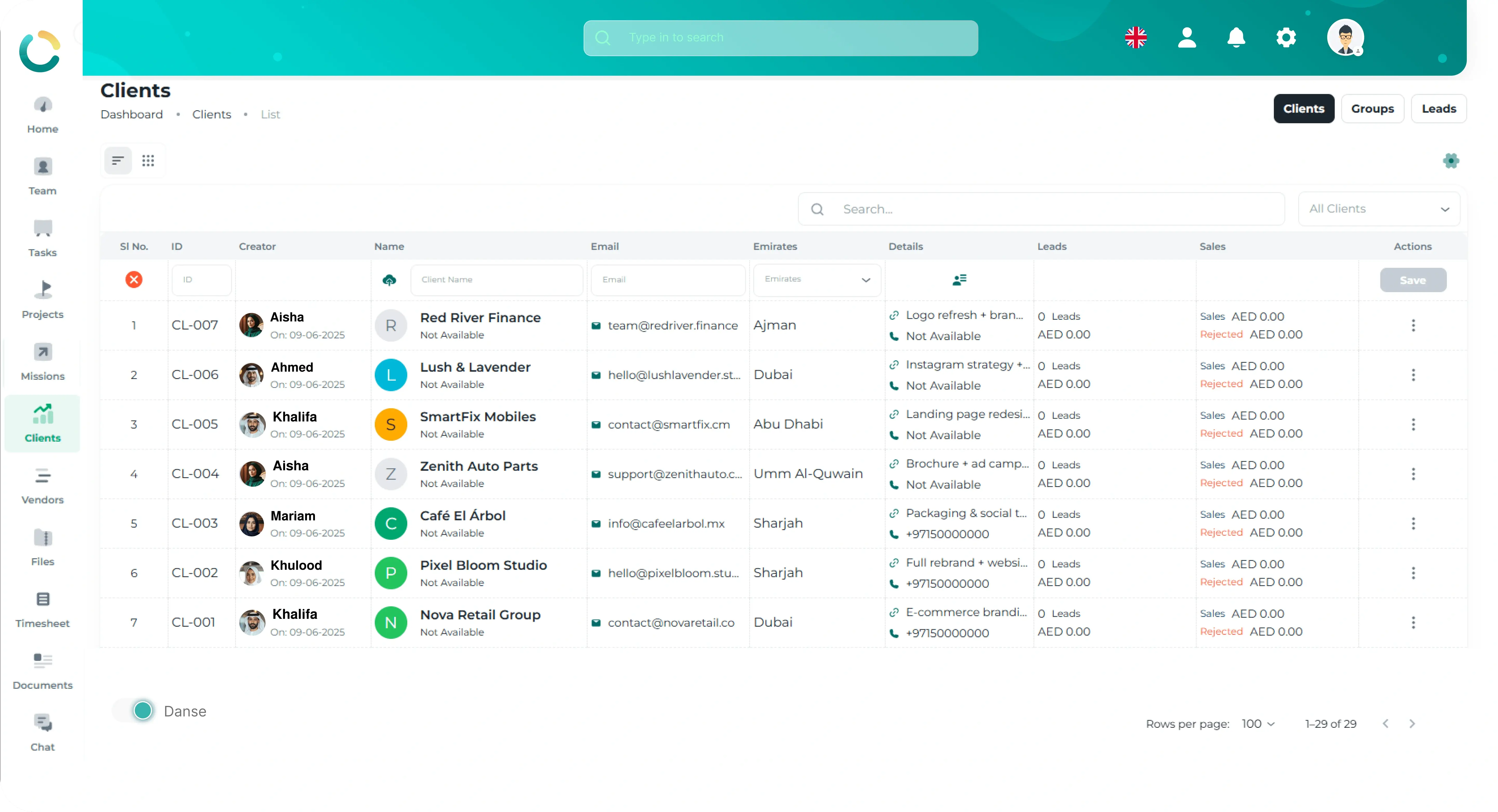Click the upload cloud icon
This screenshot has width=1498, height=812.
(x=390, y=280)
